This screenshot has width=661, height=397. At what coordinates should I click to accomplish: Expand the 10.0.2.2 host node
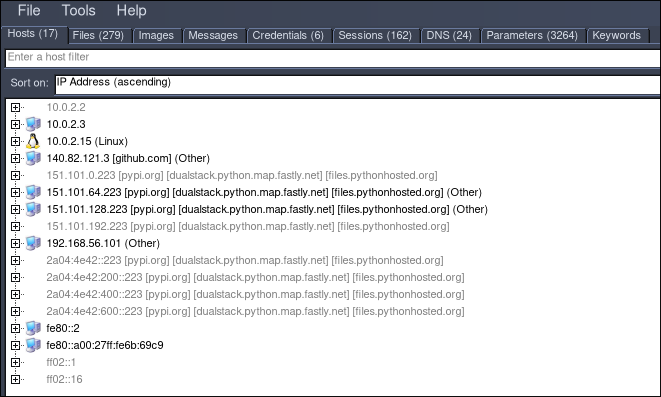(15, 107)
